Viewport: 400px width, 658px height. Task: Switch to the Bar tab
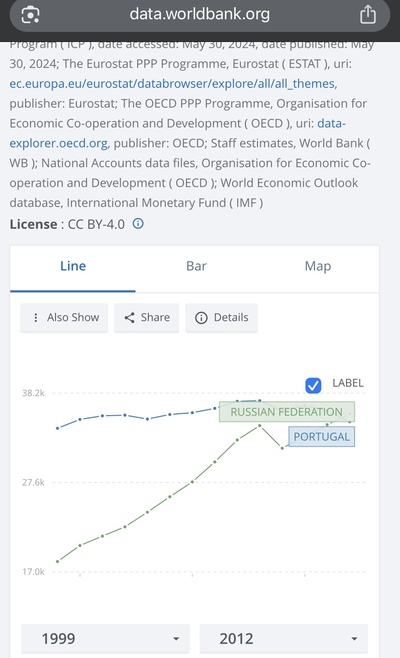pyautogui.click(x=196, y=266)
